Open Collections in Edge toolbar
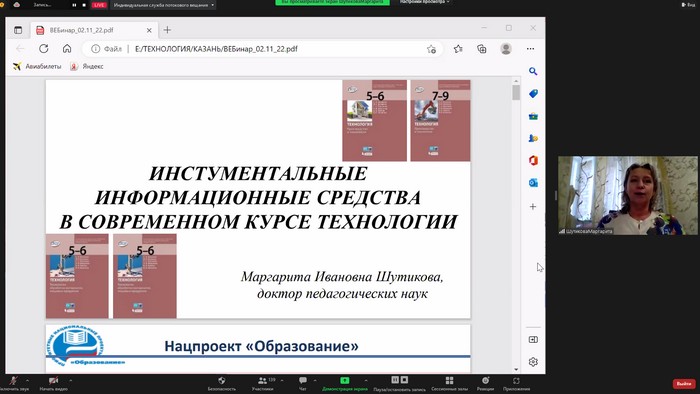 click(482, 49)
